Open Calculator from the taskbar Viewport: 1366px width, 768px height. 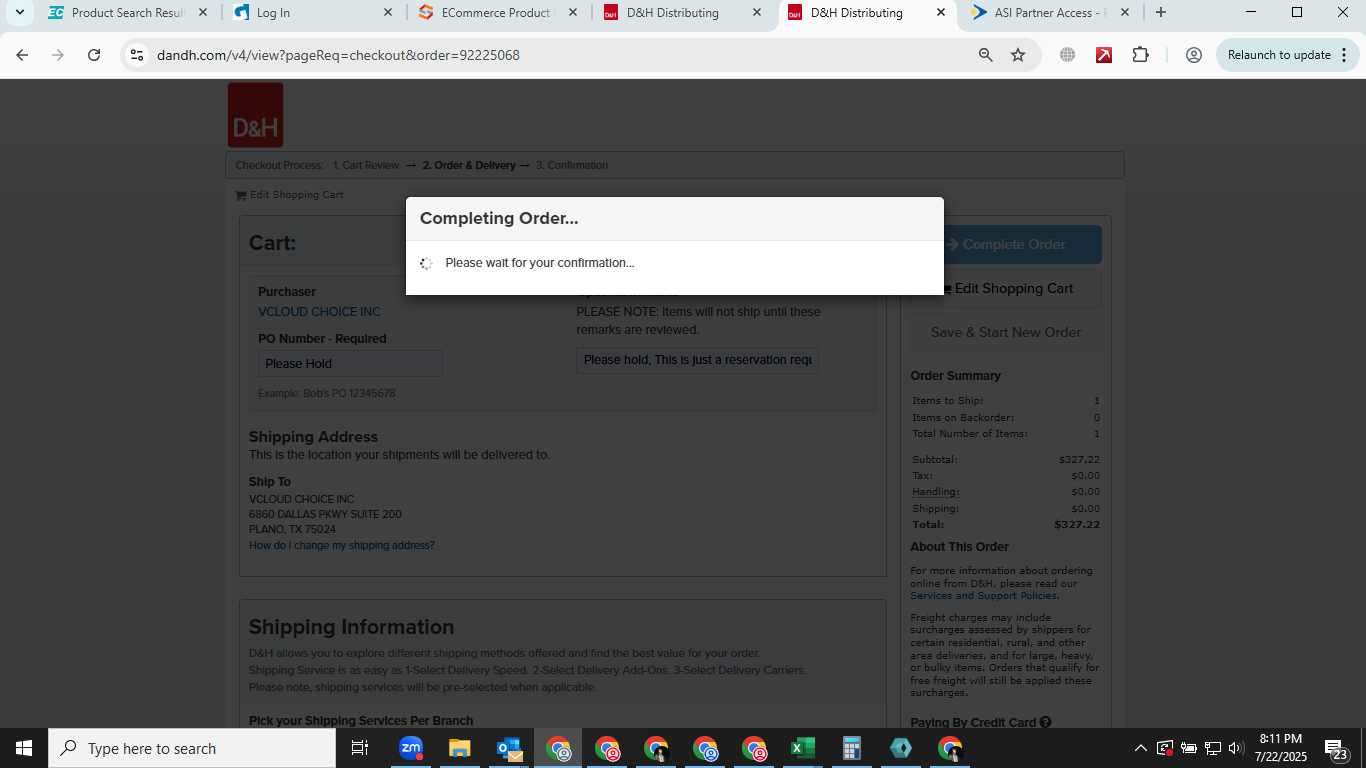click(852, 748)
